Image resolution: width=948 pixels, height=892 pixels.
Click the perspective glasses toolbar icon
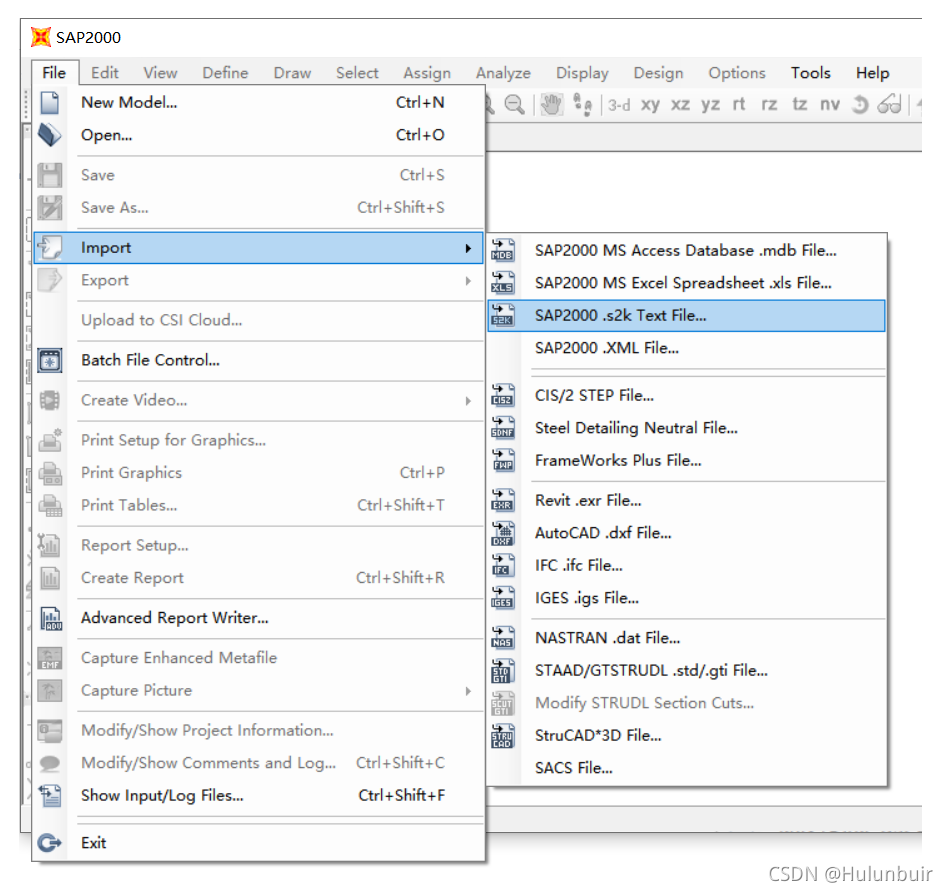pos(888,103)
